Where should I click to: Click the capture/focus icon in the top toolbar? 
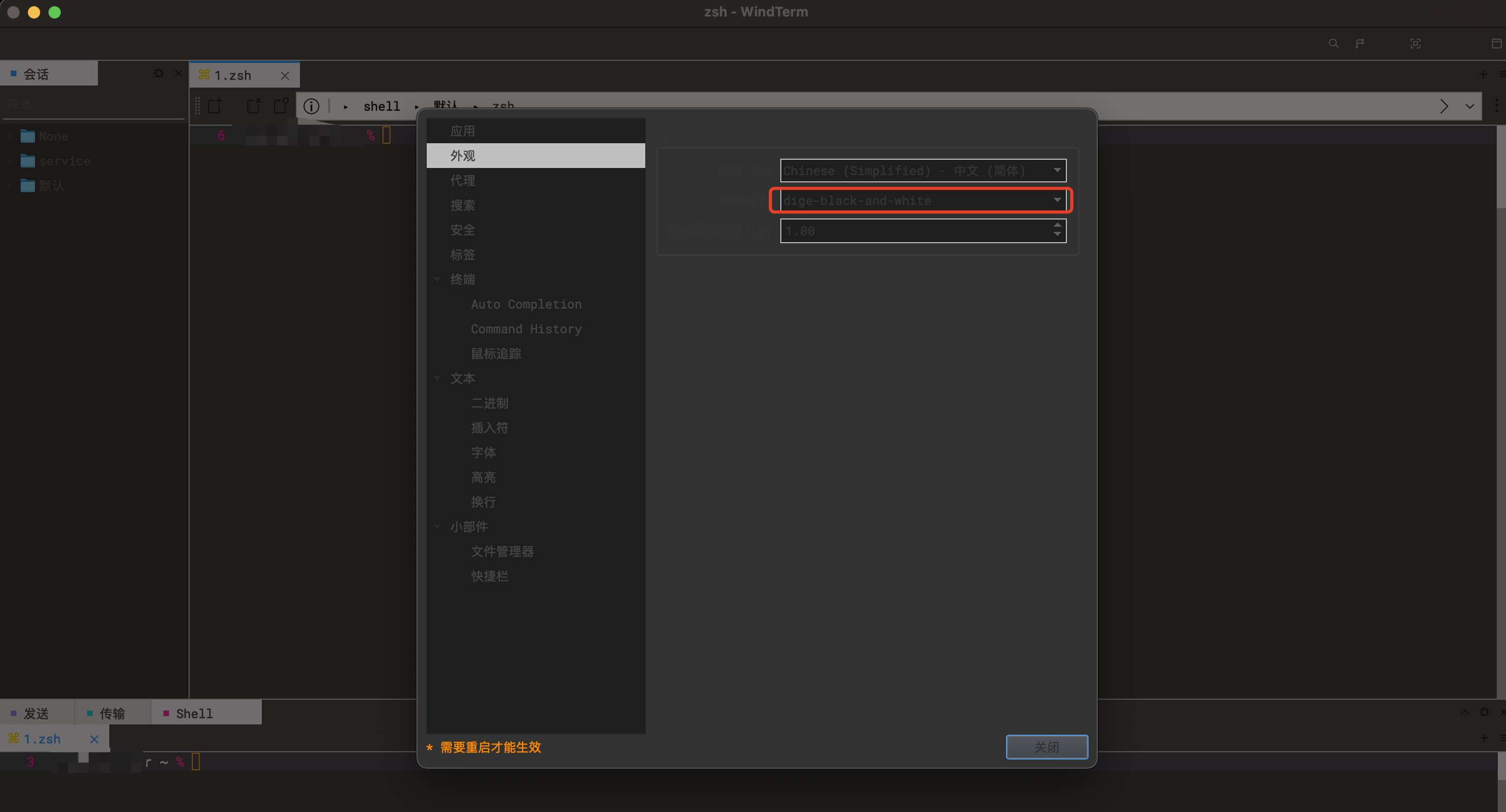(x=1415, y=43)
